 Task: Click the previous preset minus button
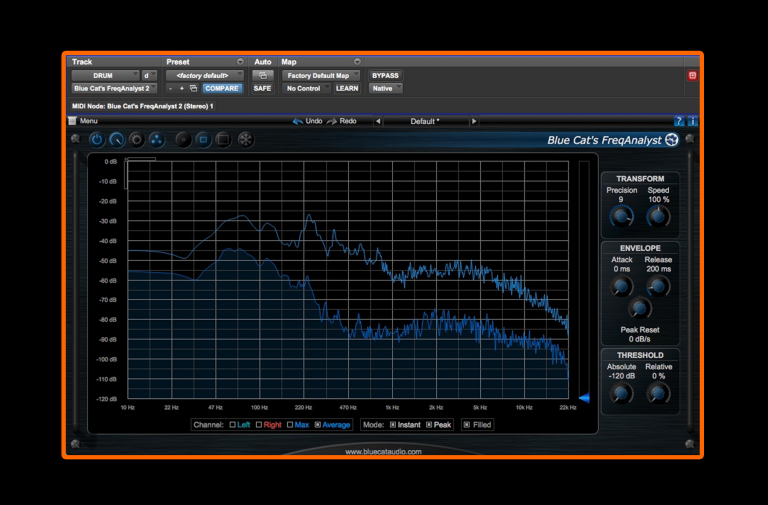pos(170,89)
